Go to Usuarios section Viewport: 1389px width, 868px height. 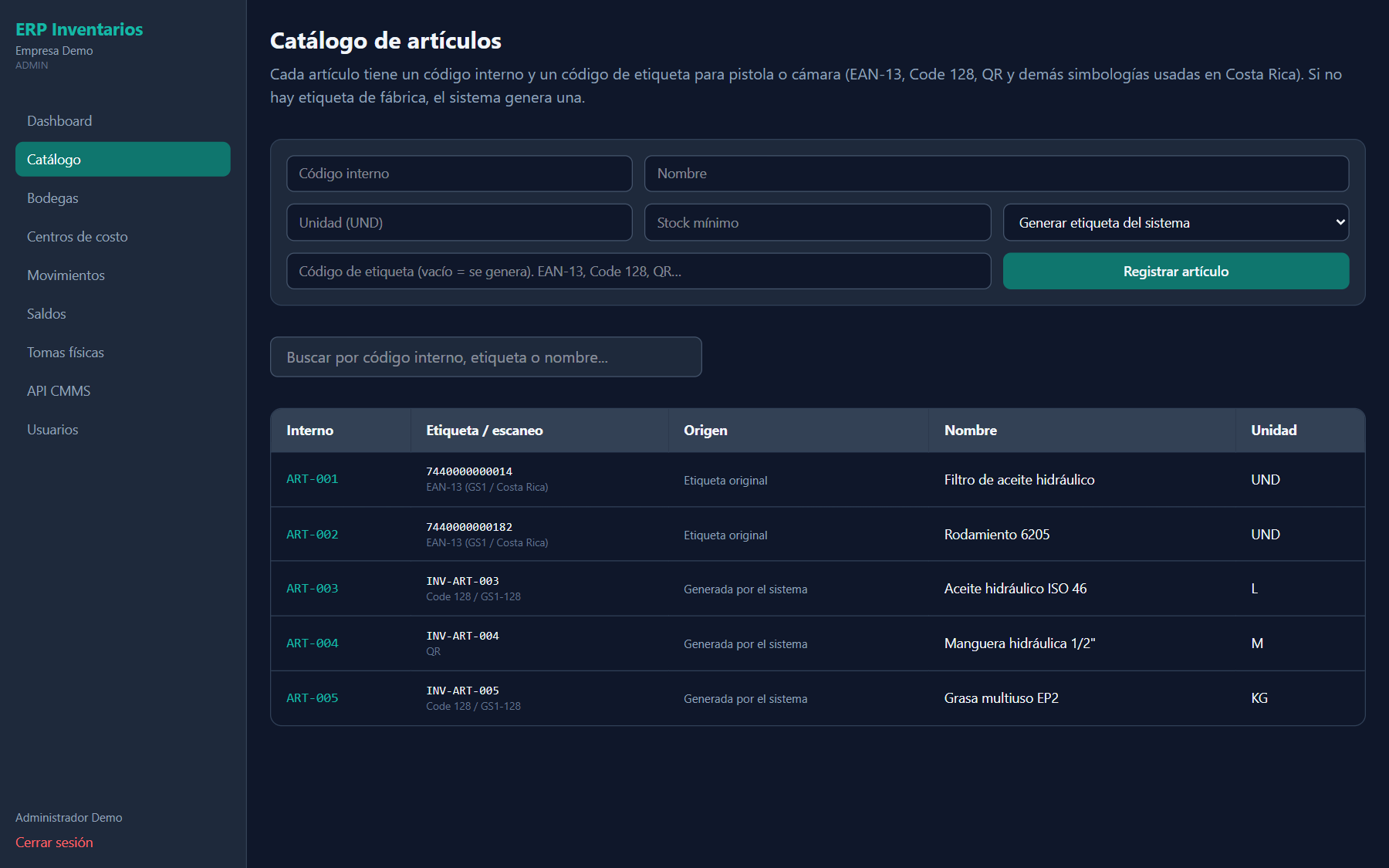coord(123,430)
